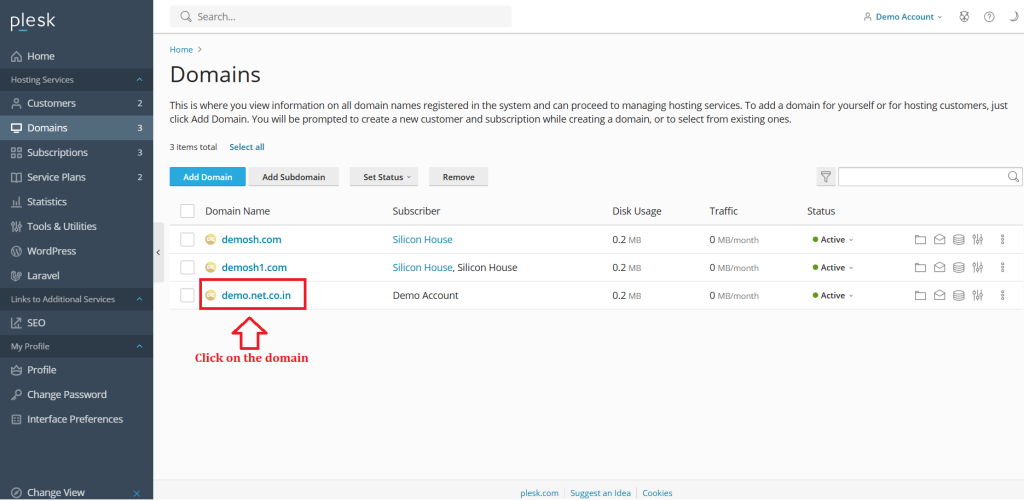The height and width of the screenshot is (501, 1024).
Task: Check the demosh1.com row checkbox
Action: [187, 267]
